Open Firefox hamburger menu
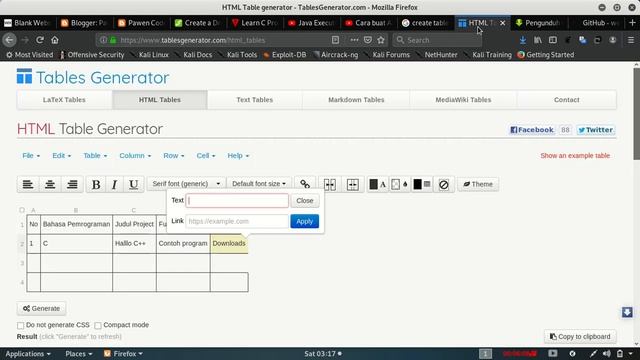This screenshot has height=360, width=640. [631, 40]
